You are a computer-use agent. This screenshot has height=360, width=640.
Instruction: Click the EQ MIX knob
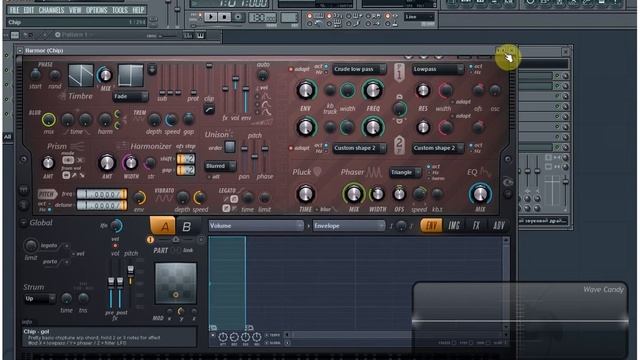[480, 194]
